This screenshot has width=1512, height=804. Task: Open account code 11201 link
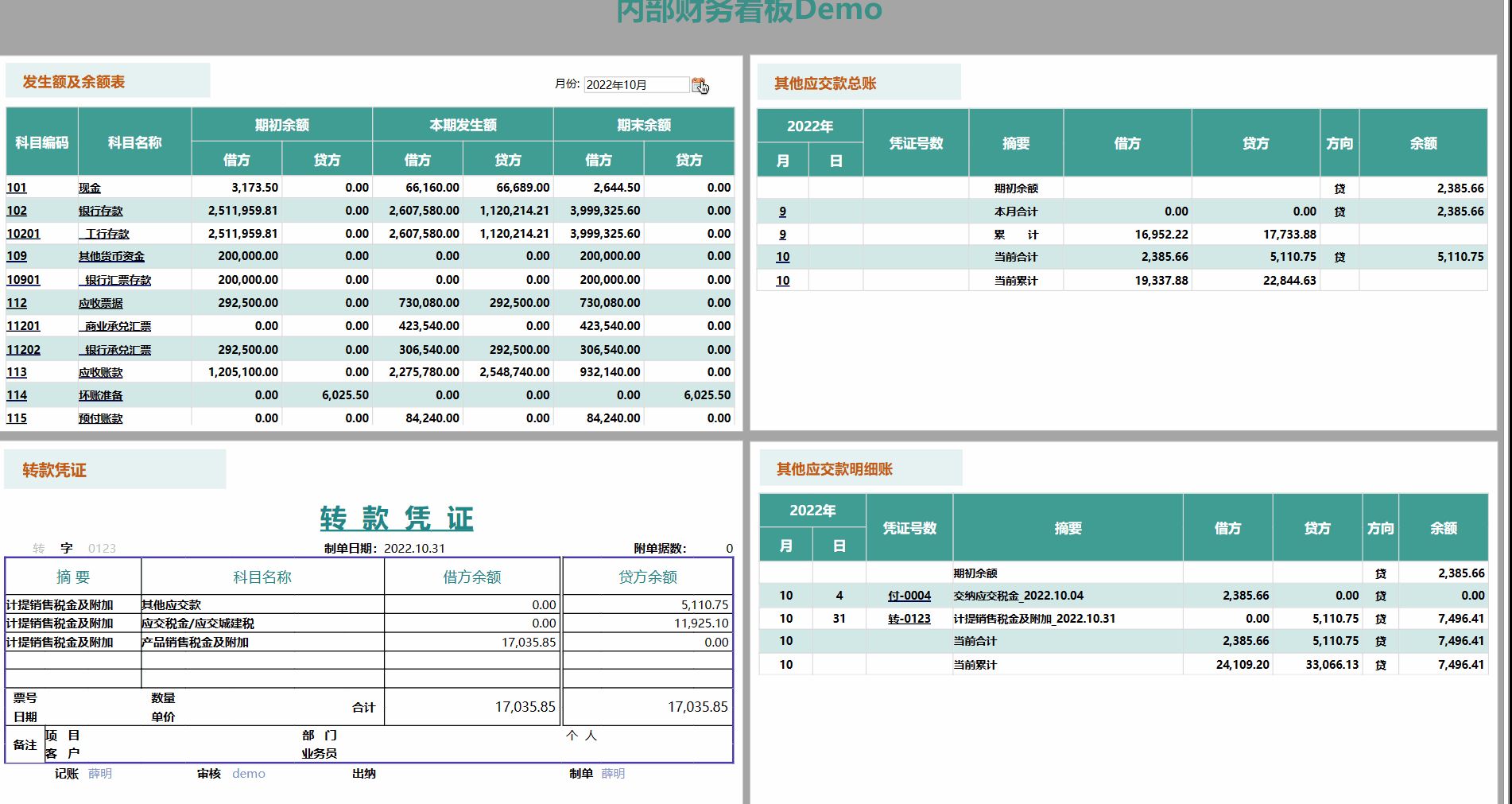[x=23, y=326]
